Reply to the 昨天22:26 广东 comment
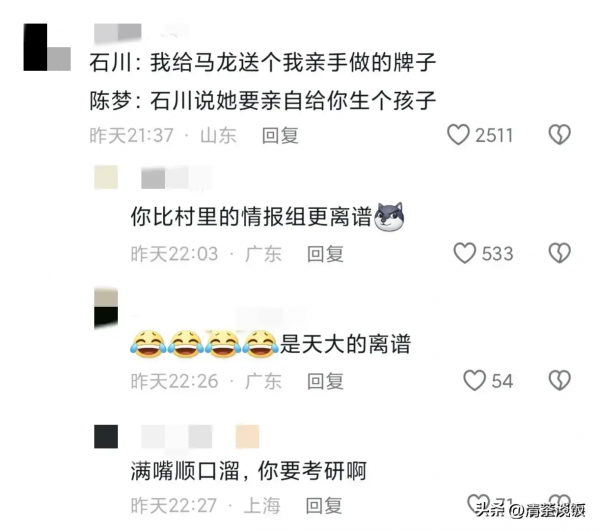This screenshot has width=600, height=531. (x=325, y=381)
